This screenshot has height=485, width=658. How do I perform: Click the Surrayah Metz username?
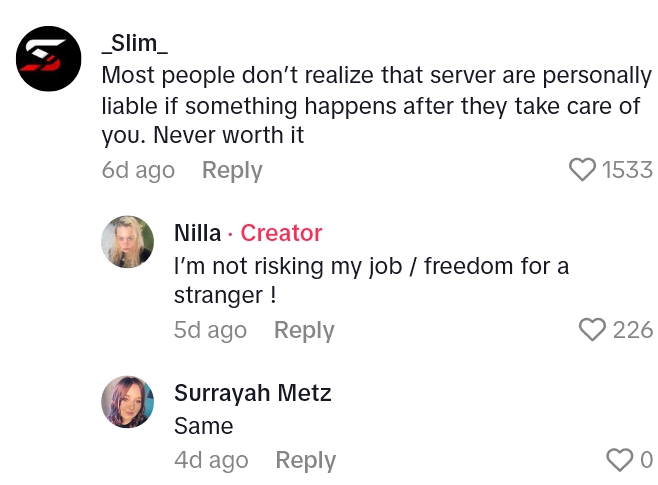[x=252, y=393]
